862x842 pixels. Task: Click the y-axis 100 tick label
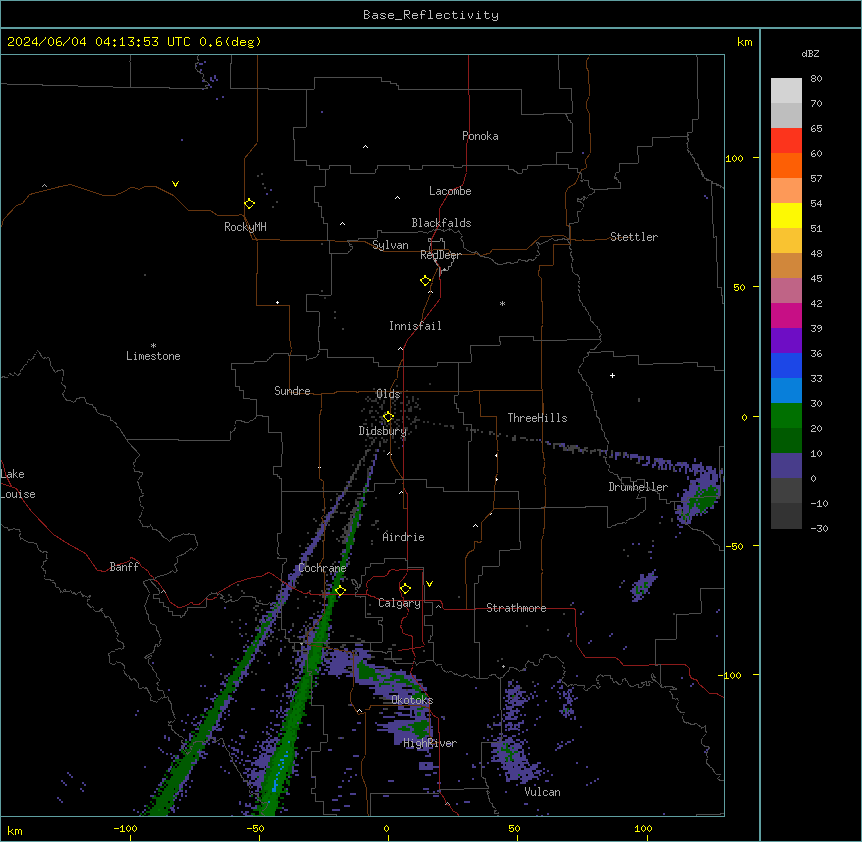(734, 158)
